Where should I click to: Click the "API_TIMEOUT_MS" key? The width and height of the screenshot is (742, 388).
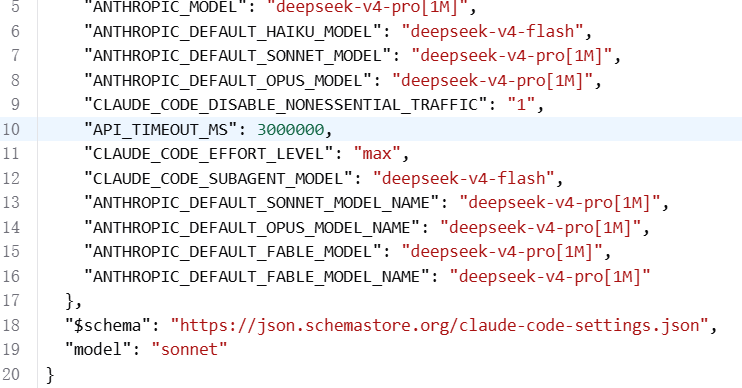[x=161, y=129]
